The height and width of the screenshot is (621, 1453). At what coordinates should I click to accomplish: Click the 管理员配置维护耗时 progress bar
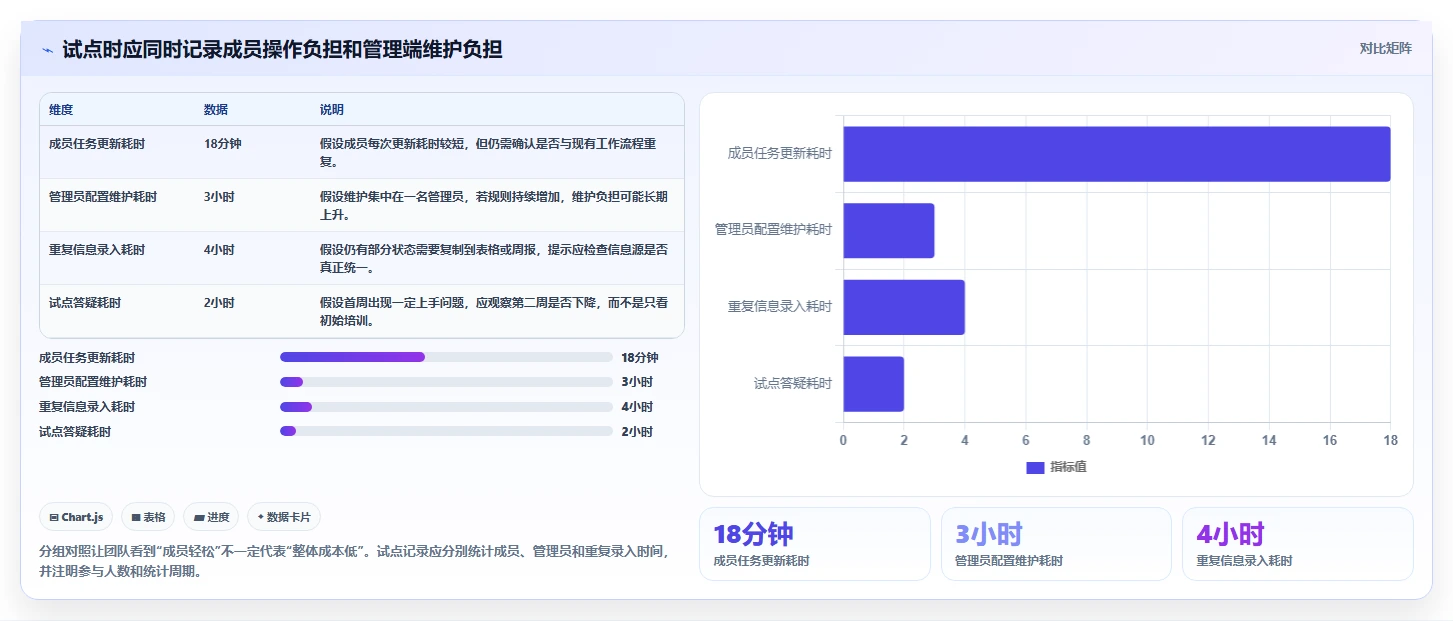(x=446, y=382)
